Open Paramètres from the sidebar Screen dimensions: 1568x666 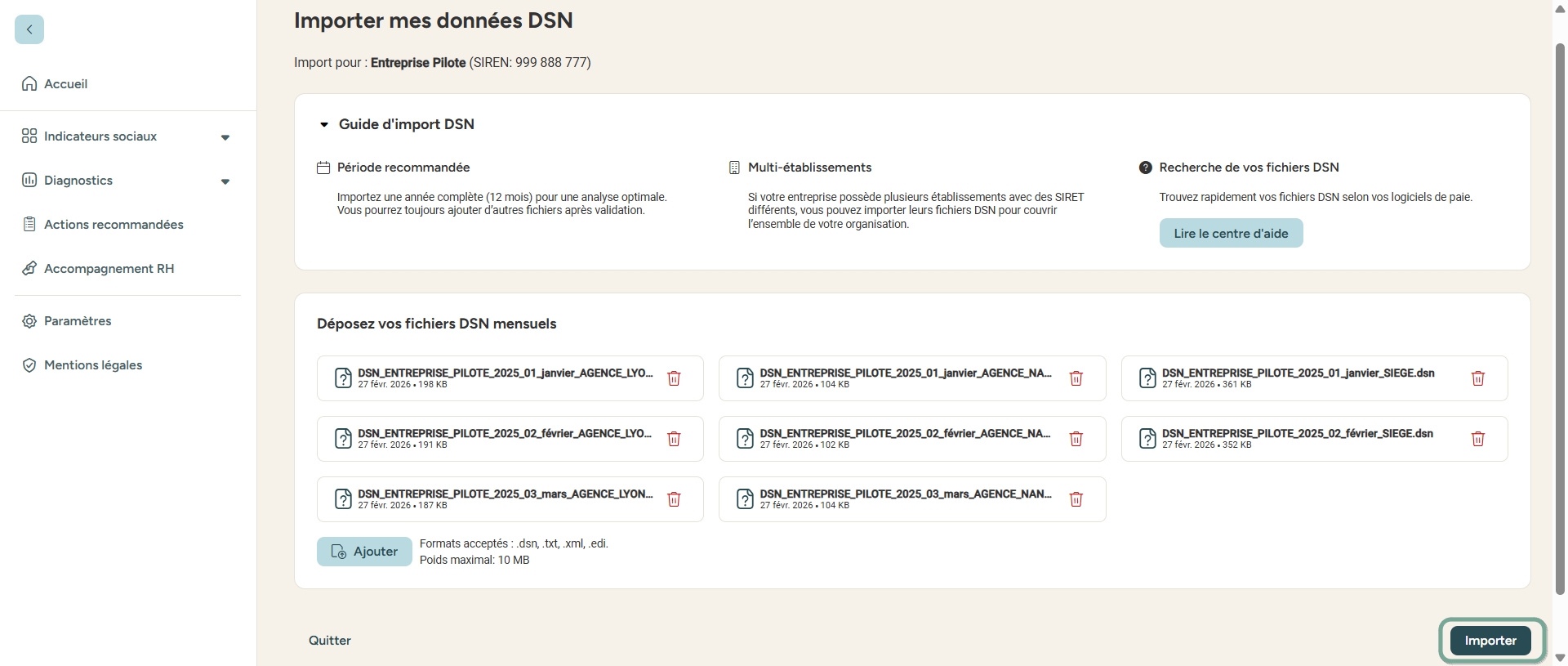click(78, 321)
